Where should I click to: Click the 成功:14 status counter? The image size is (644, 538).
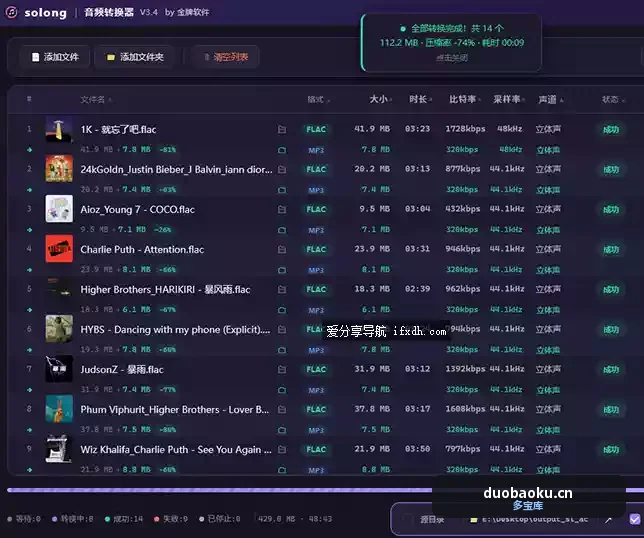(124, 519)
